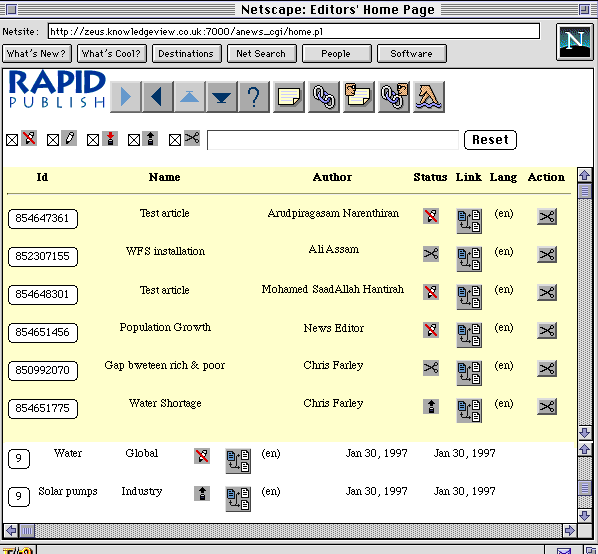Toggle checkbox beside pencil filter icon
Viewport: 598px width, 554px height.
pyautogui.click(x=53, y=140)
